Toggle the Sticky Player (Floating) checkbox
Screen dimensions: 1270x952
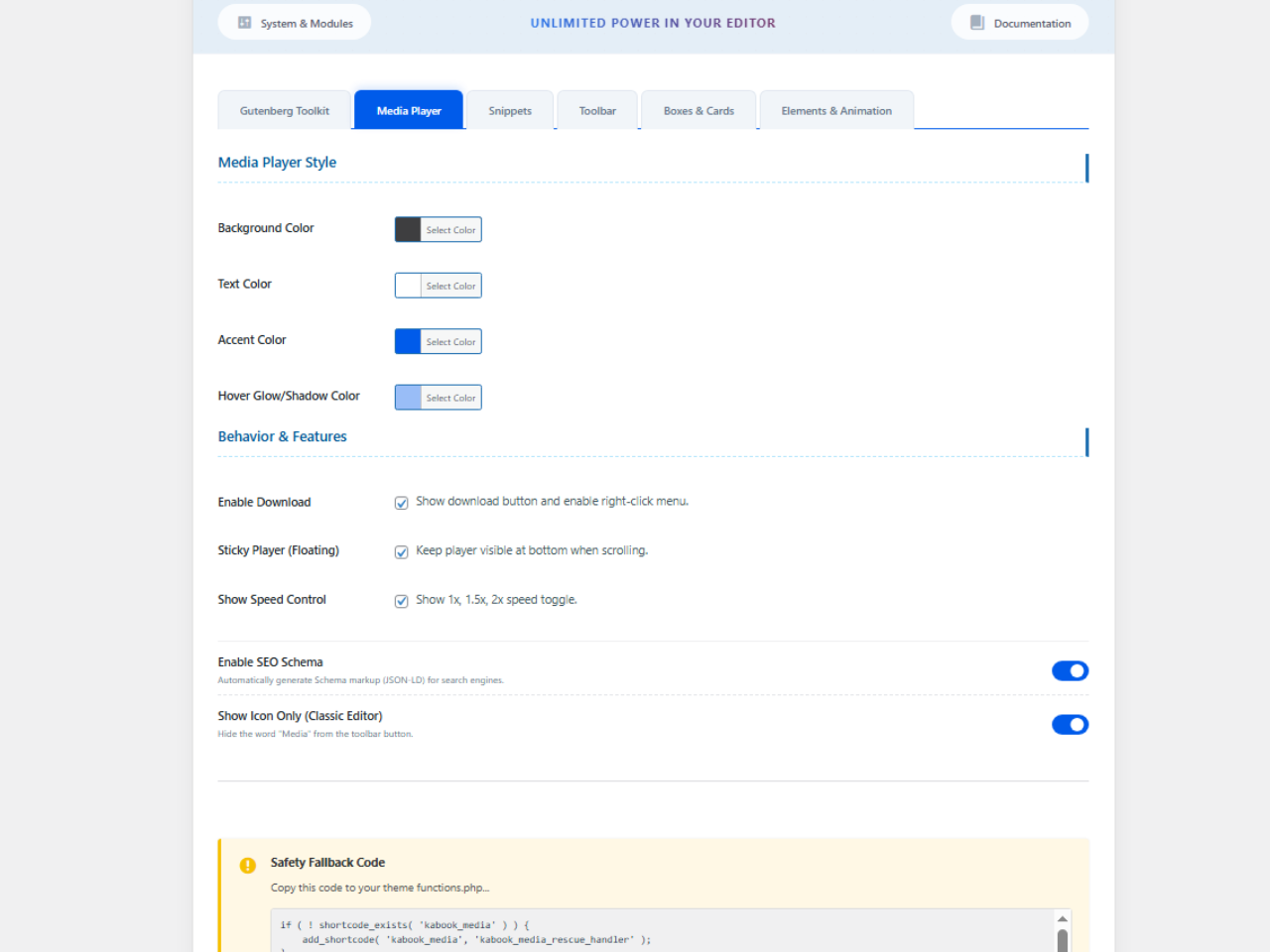(402, 552)
